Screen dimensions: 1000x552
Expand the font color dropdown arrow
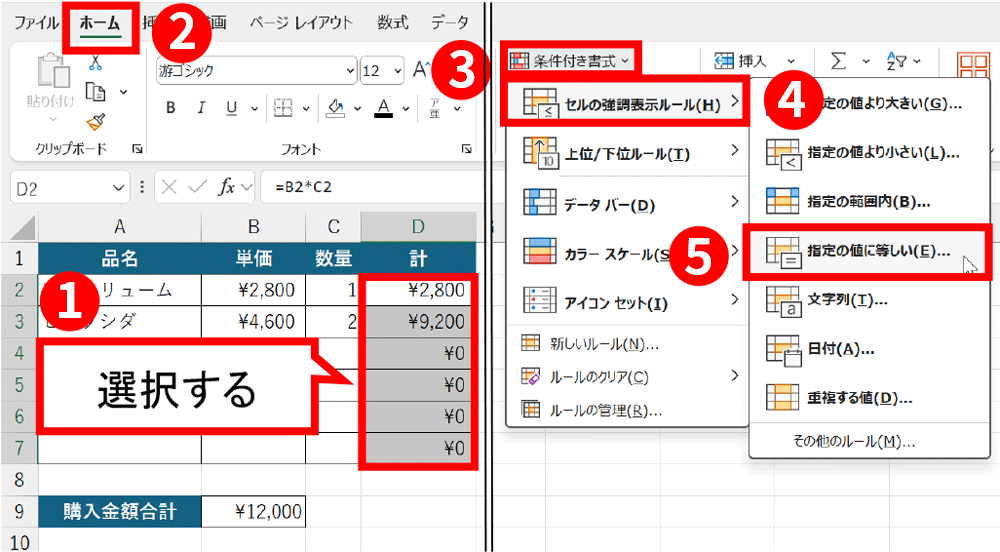click(406, 109)
